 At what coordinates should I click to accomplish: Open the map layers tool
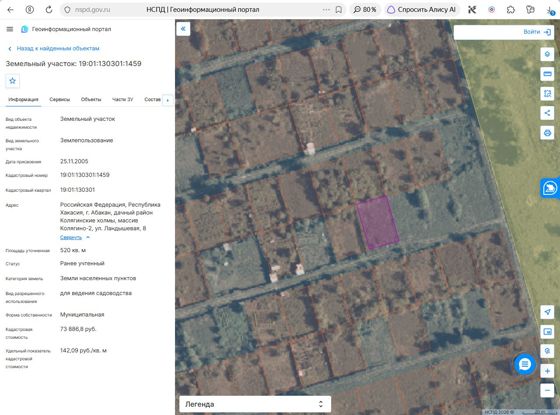point(547,54)
